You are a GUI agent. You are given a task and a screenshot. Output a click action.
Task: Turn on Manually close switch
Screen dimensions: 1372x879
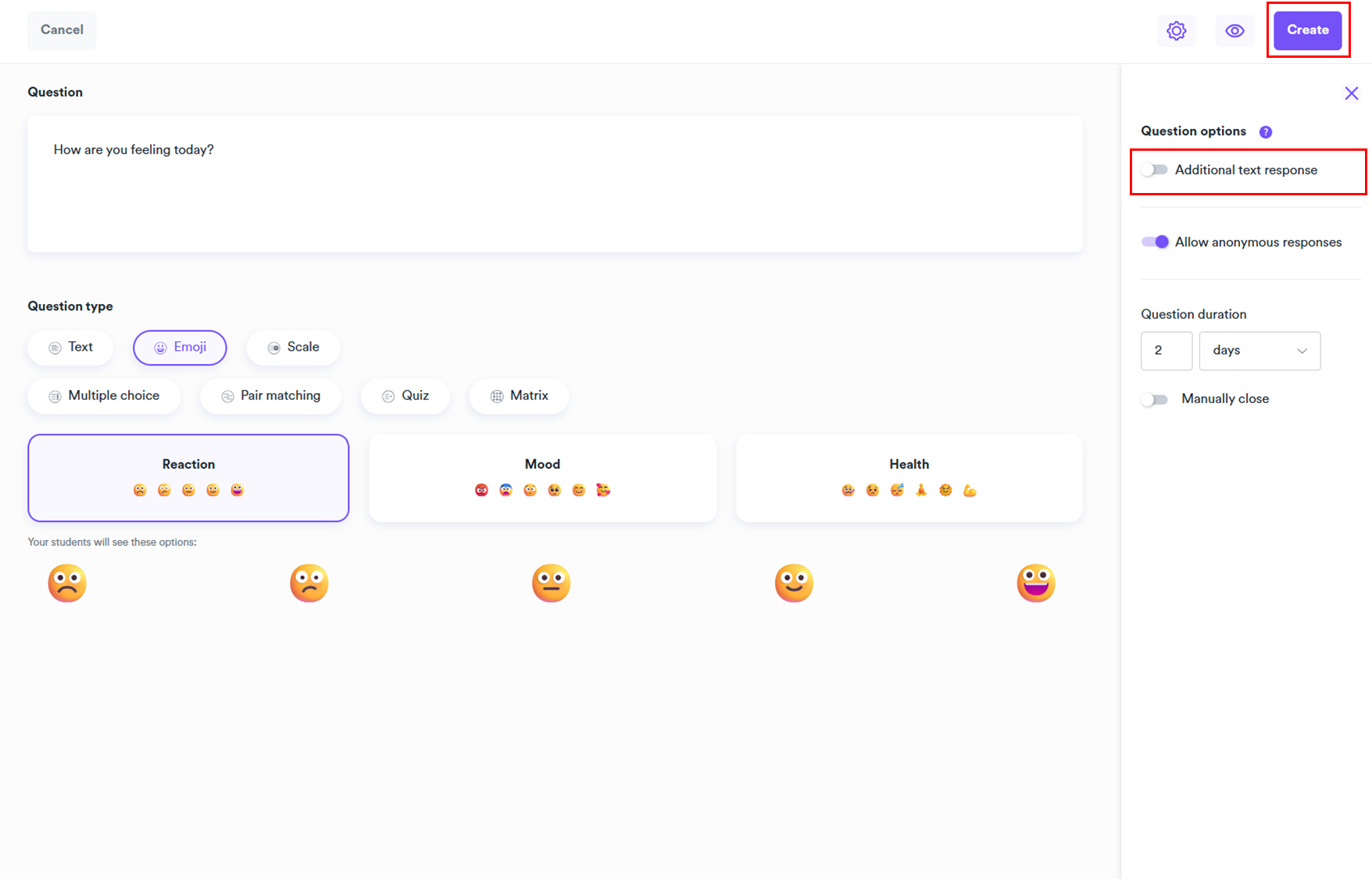click(1154, 399)
